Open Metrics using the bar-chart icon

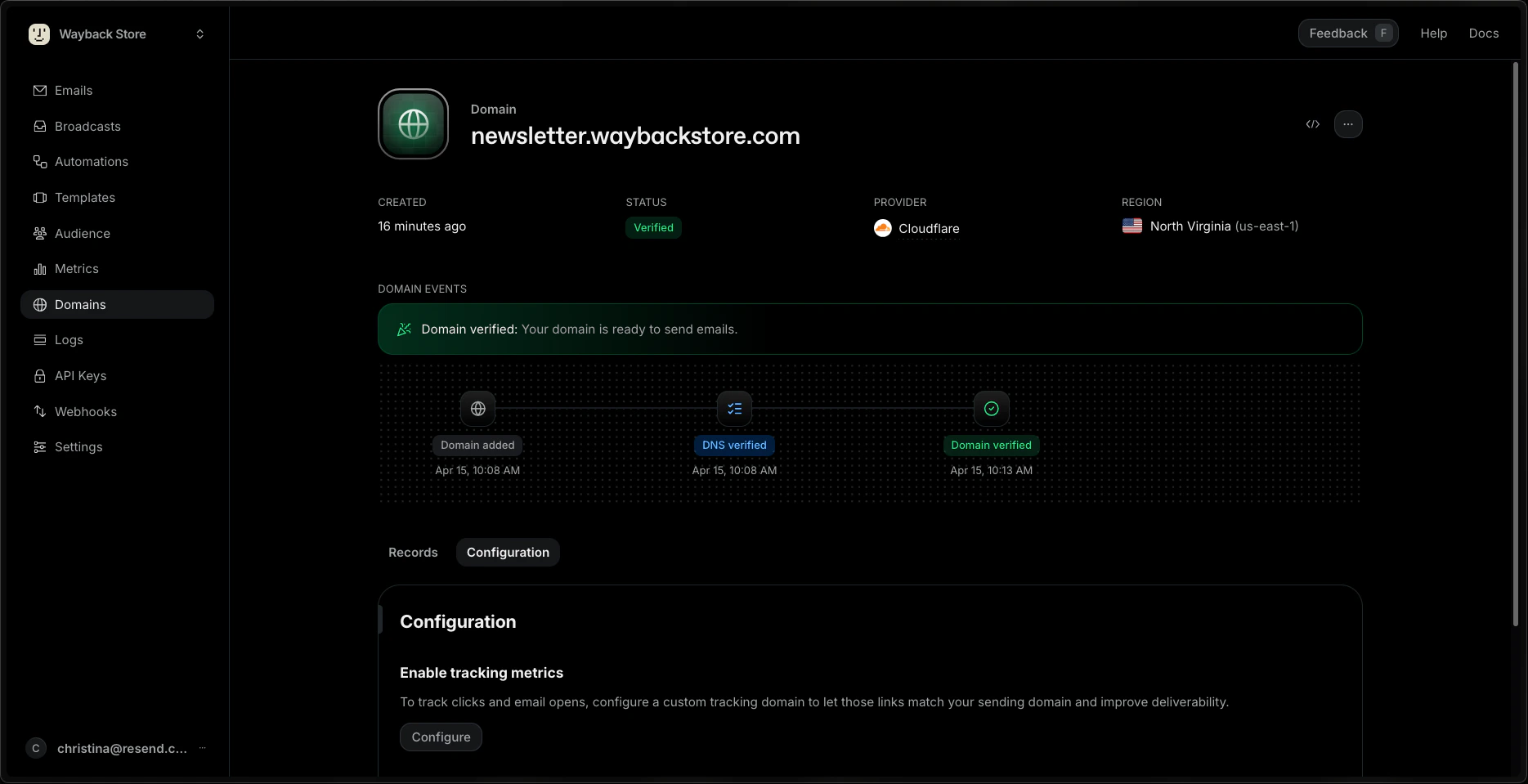point(39,268)
